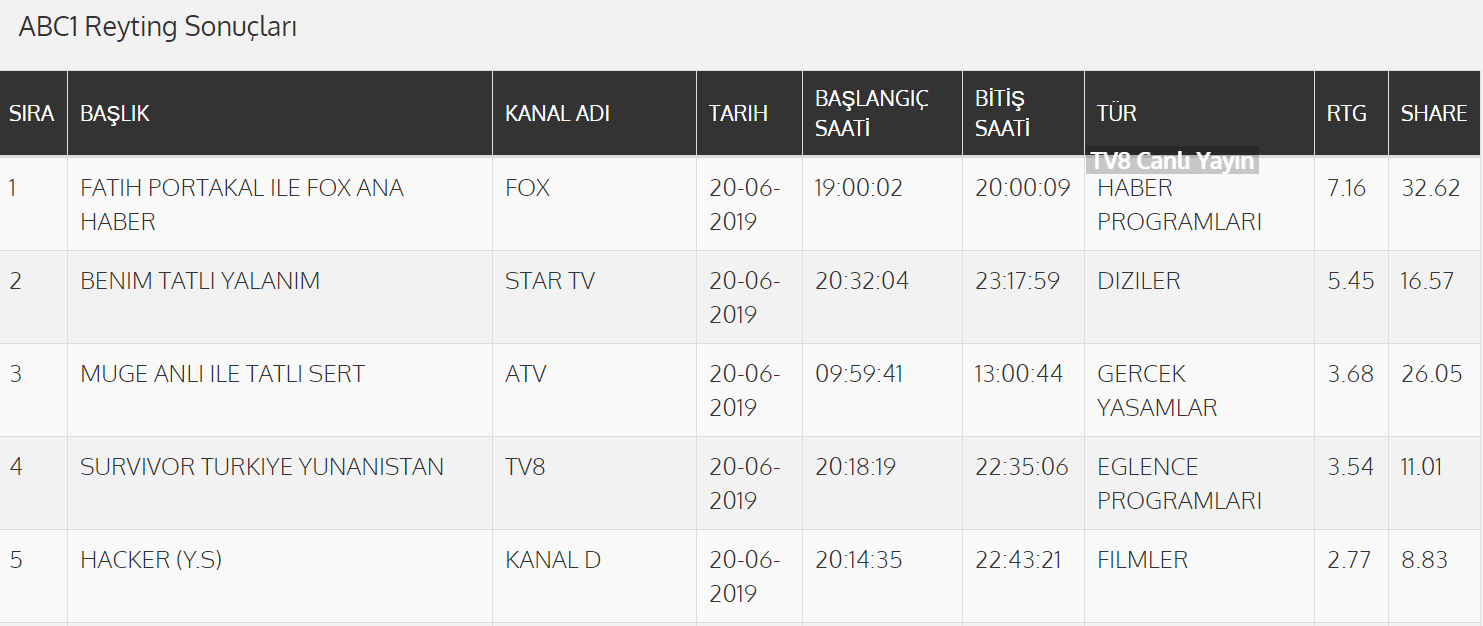The image size is (1483, 626).
Task: Click the ABC1 Reyting Sonuçları heading
Action: [158, 27]
